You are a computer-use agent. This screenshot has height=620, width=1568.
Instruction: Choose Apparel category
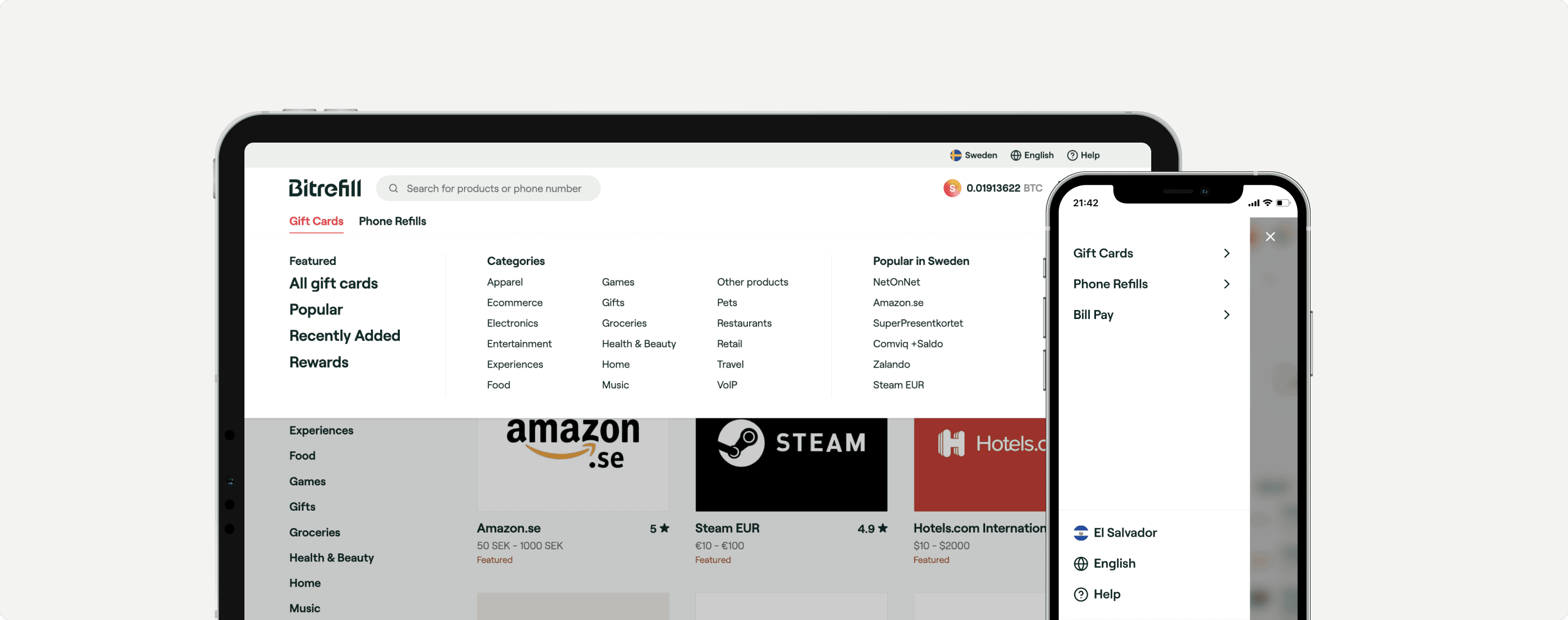click(x=505, y=282)
